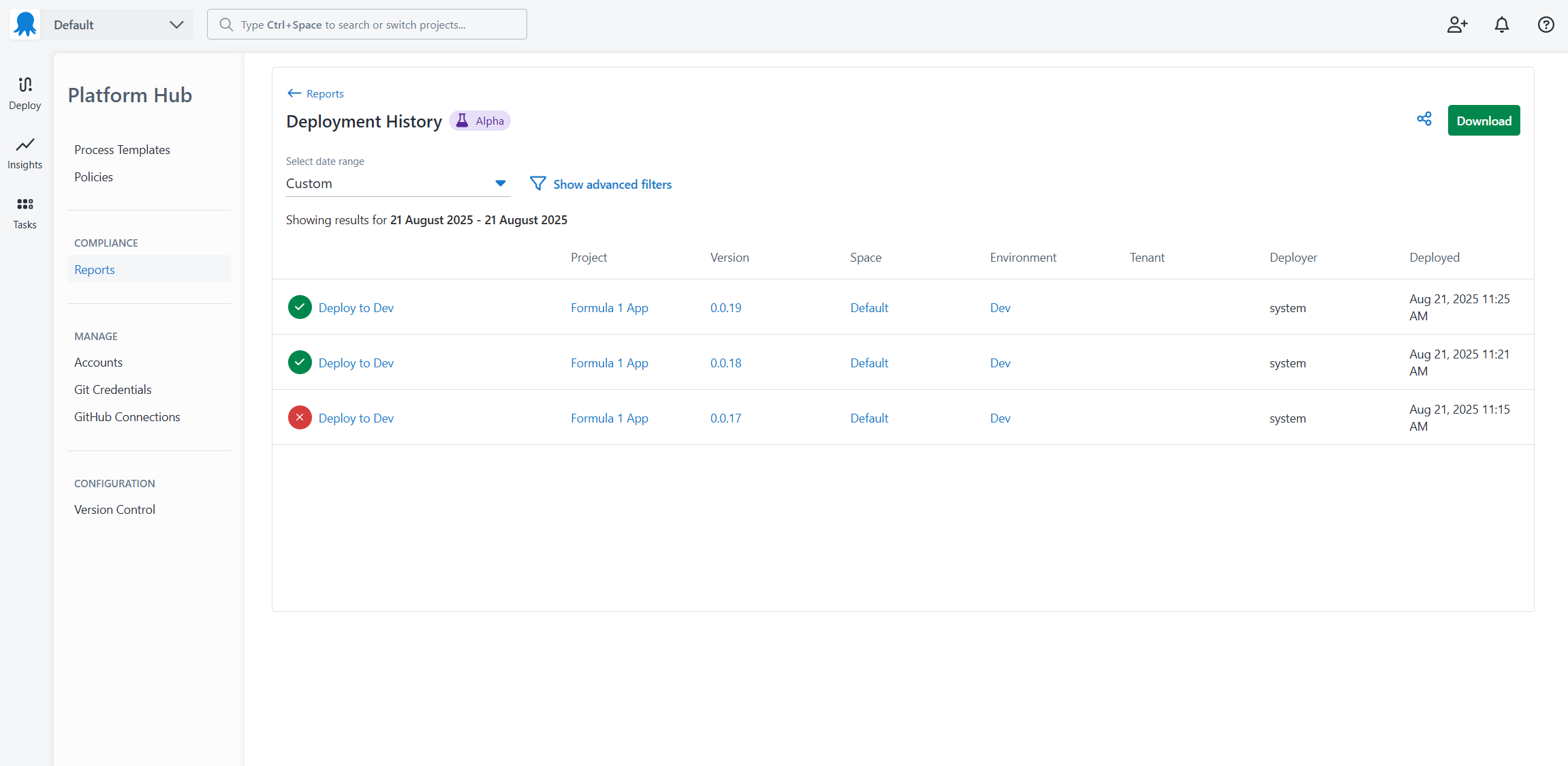Open Deploy to Dev for version 0.0.17
Image resolution: width=1568 pixels, height=766 pixels.
coord(356,418)
